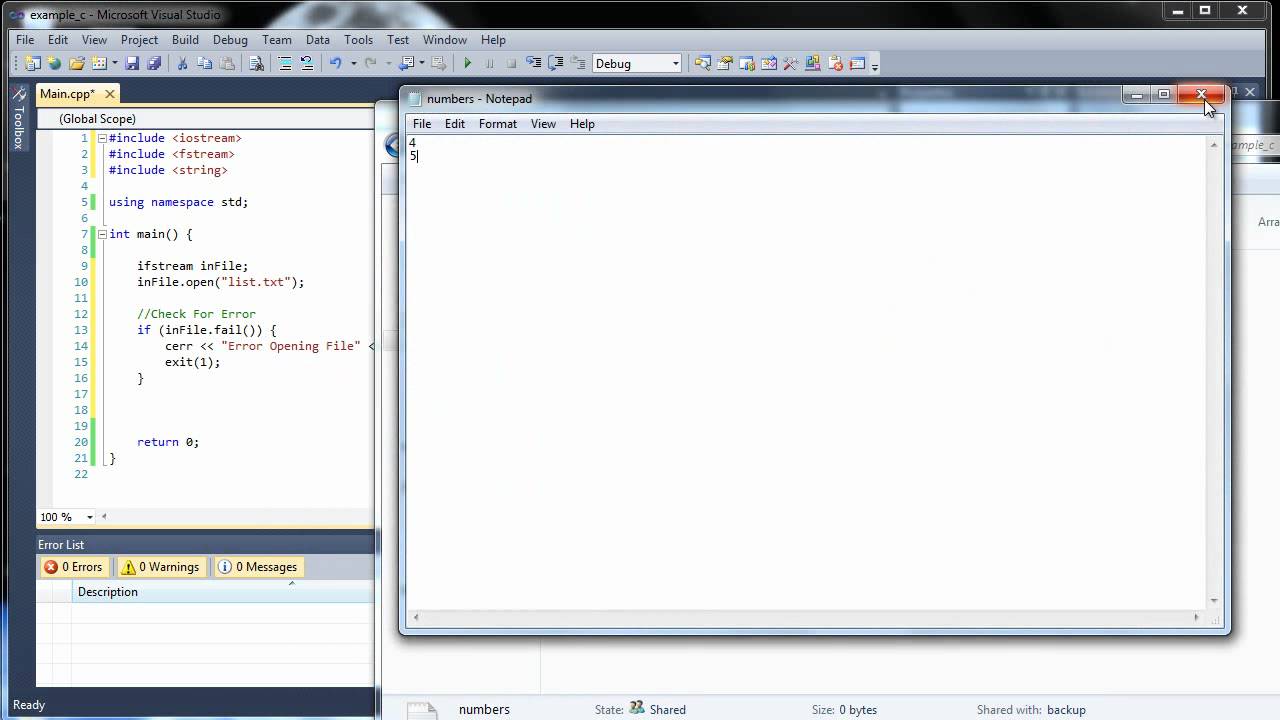Collapse the #include block on line 1
This screenshot has height=720, width=1280.
tap(102, 138)
